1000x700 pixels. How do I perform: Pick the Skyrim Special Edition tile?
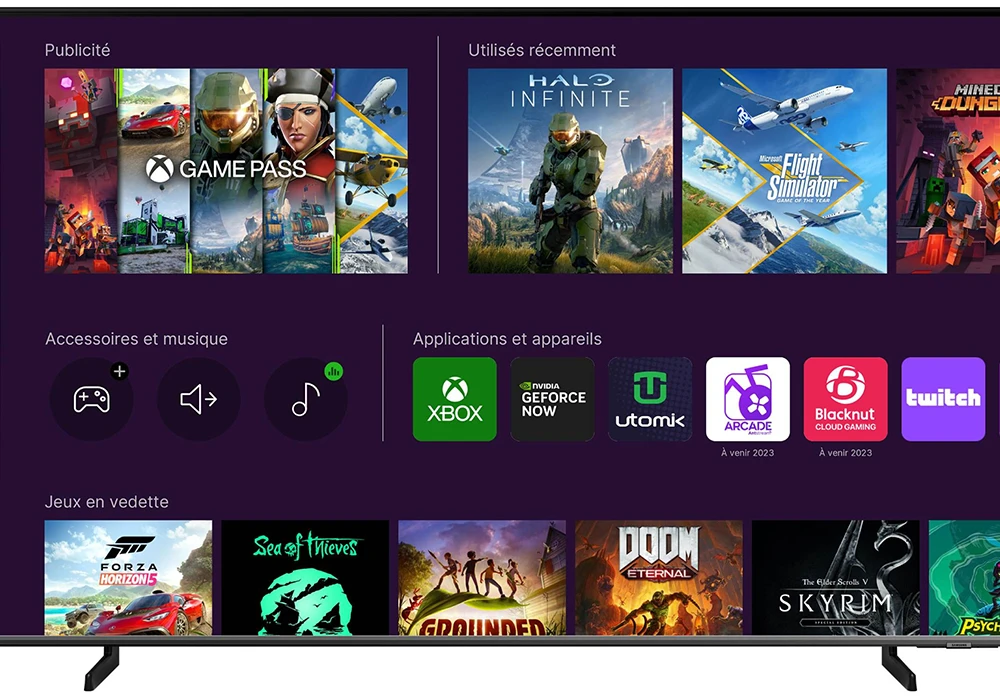point(835,577)
